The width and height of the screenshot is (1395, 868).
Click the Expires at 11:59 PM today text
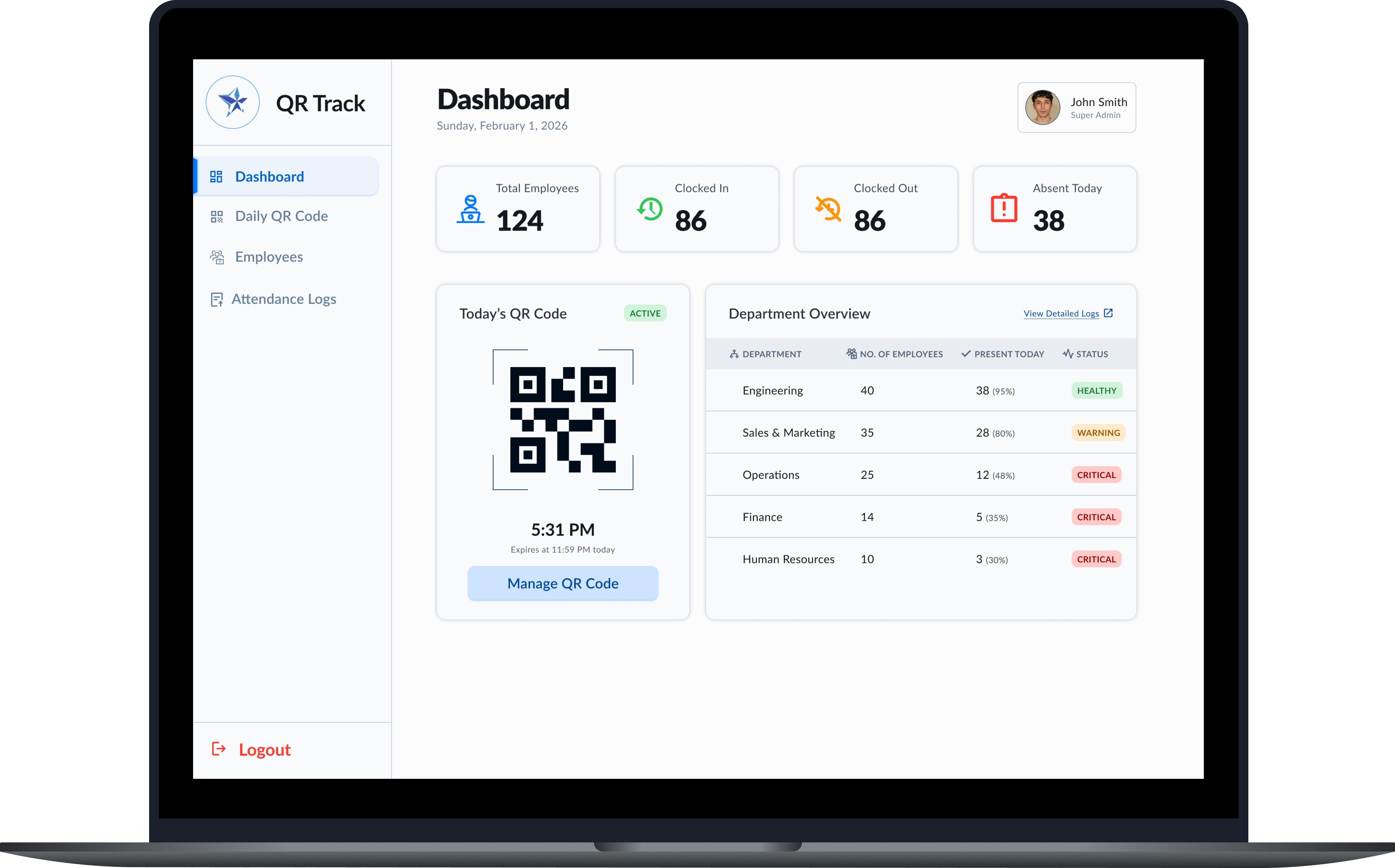pos(562,549)
